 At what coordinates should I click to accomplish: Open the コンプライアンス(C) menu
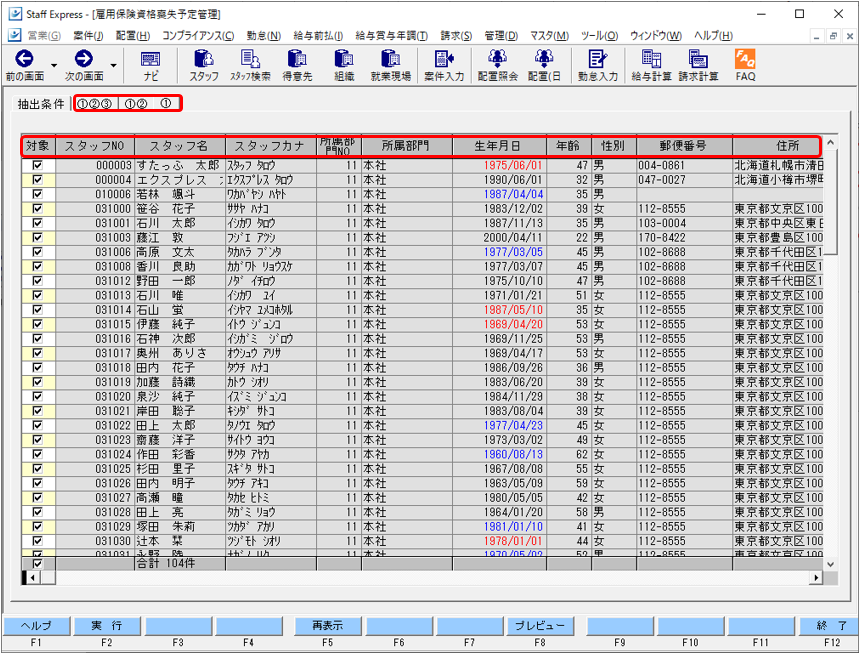[x=198, y=36]
